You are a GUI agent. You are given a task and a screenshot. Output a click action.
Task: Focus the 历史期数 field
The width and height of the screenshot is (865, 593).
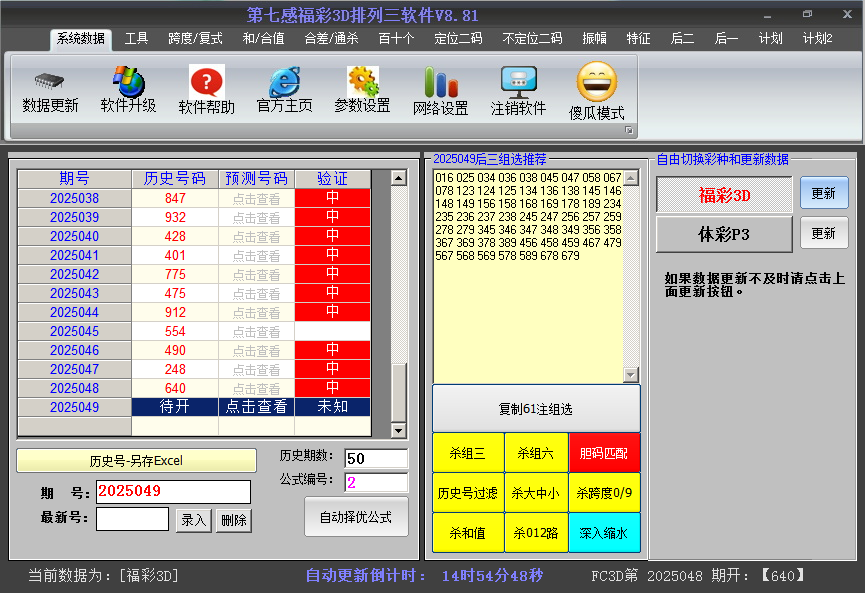[x=376, y=458]
